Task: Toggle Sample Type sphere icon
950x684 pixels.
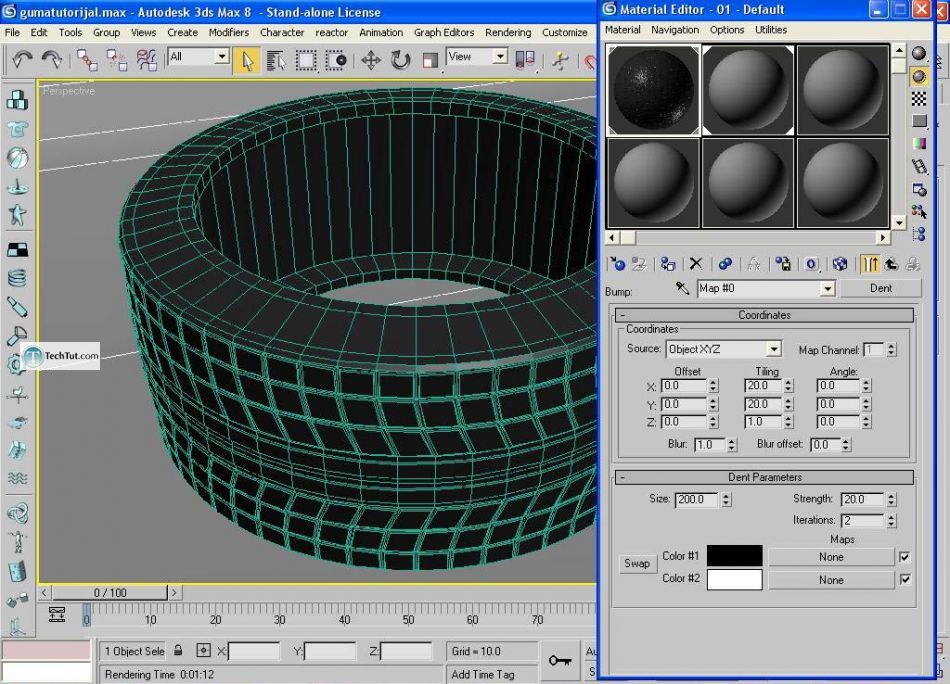Action: 919,54
